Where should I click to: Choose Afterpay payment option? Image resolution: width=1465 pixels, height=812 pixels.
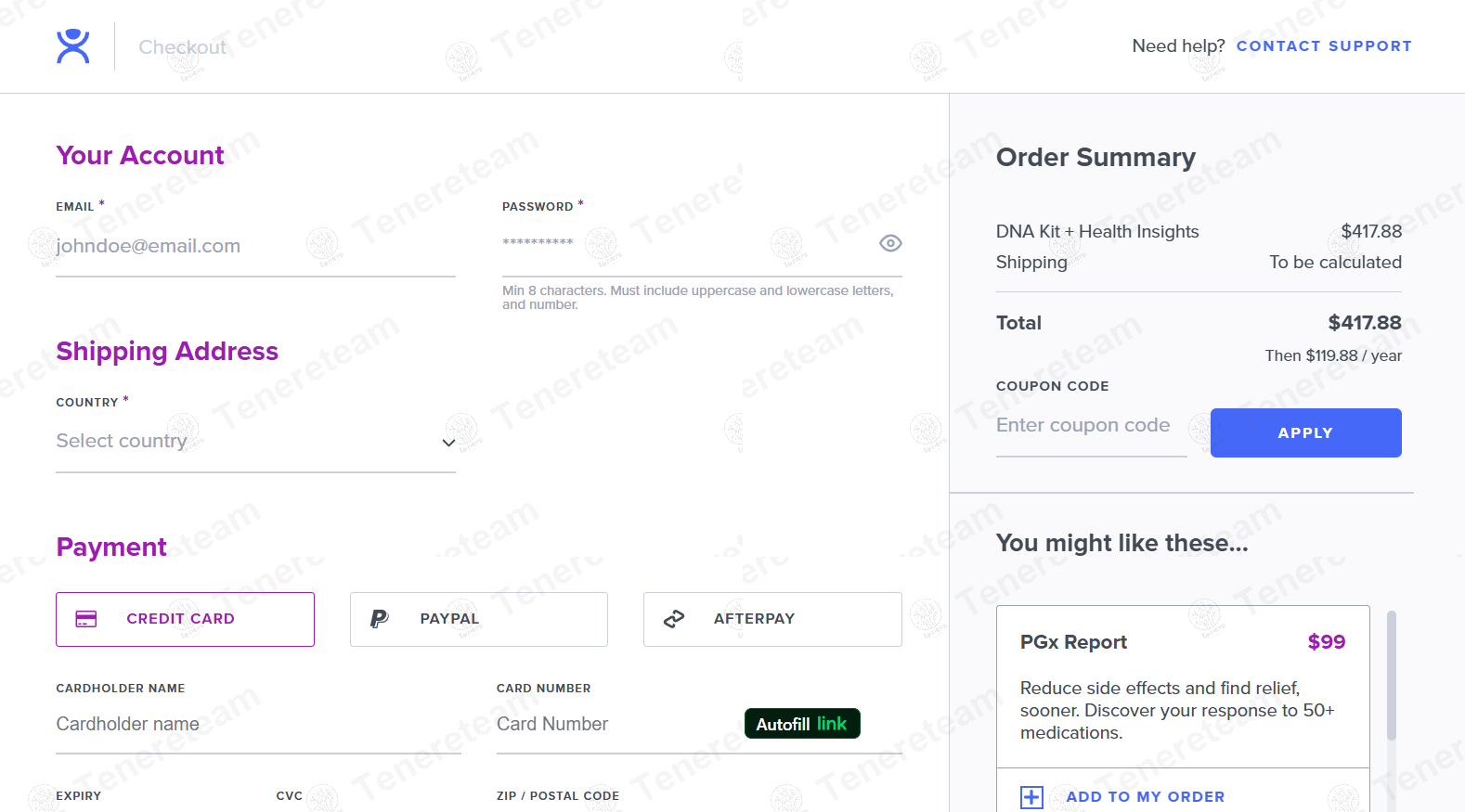pyautogui.click(x=772, y=619)
